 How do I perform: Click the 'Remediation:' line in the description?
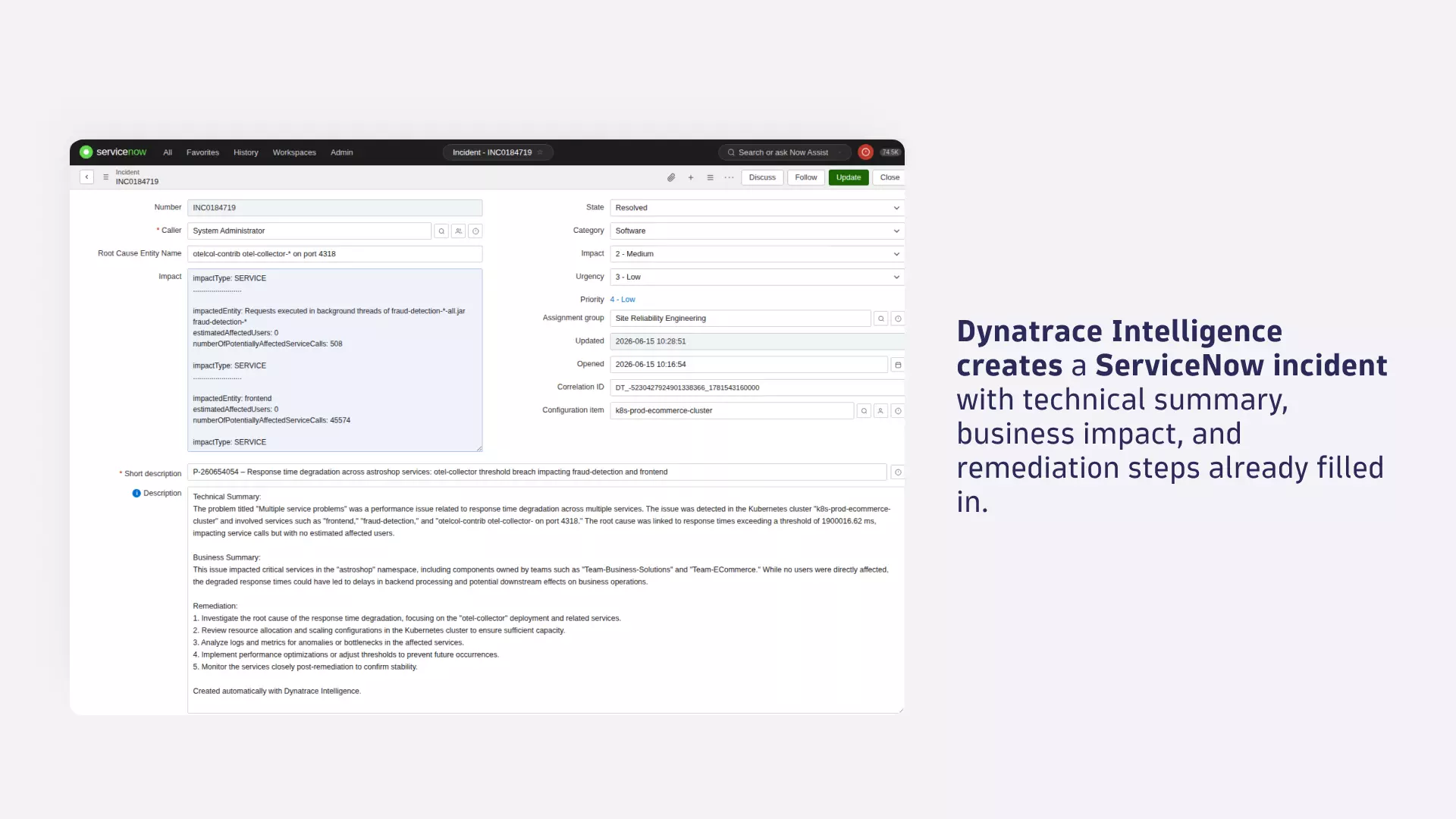pyautogui.click(x=215, y=606)
